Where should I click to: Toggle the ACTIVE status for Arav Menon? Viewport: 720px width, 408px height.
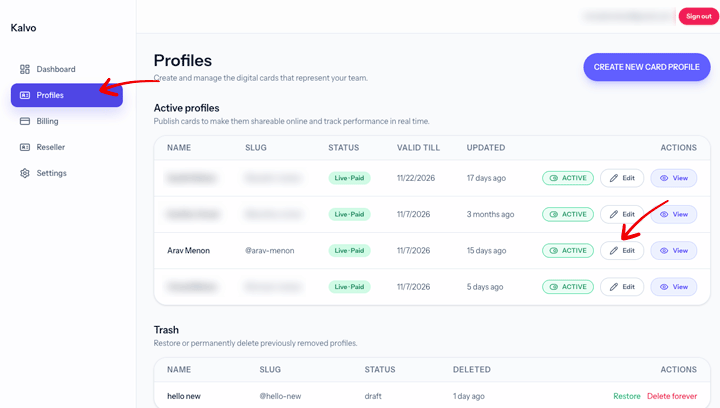click(x=568, y=251)
